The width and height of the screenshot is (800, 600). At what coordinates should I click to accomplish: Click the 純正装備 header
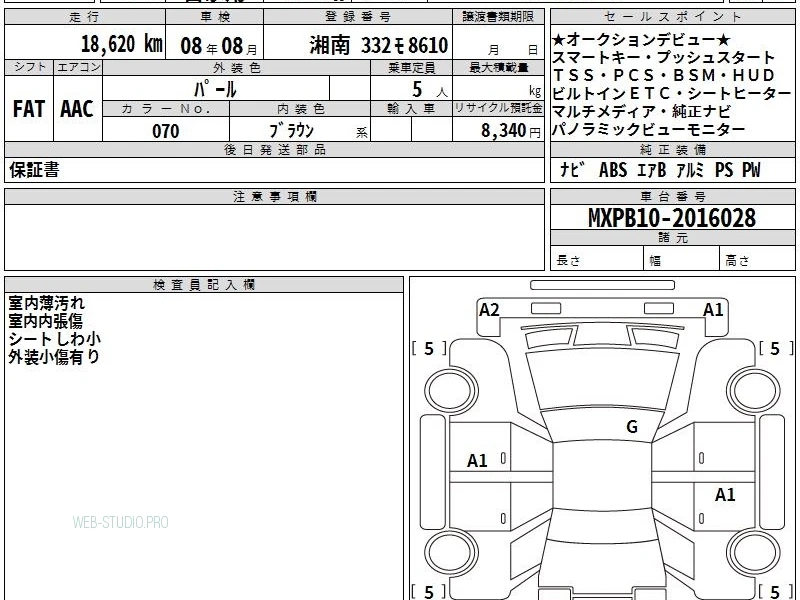672,149
